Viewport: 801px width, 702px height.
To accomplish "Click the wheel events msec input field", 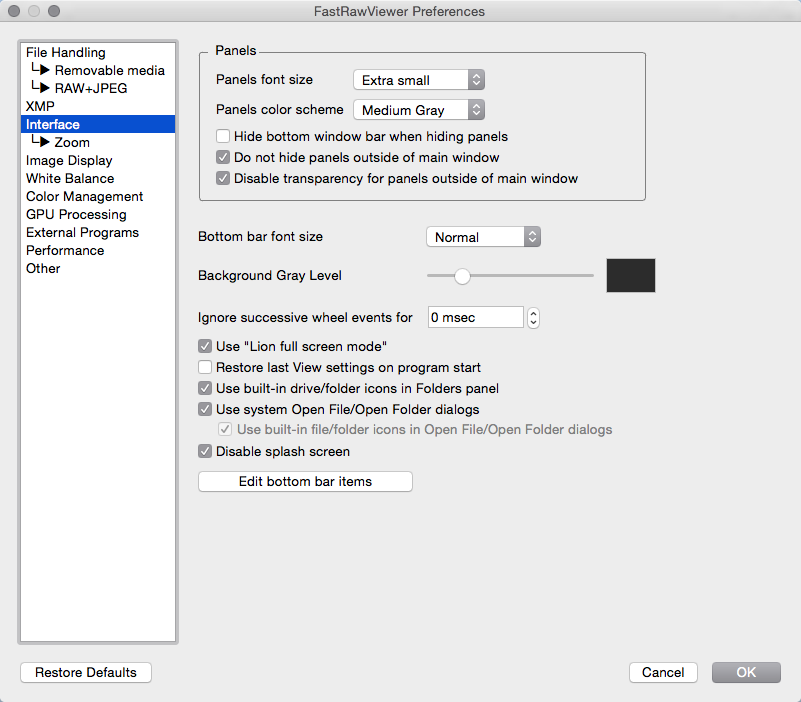I will point(476,317).
